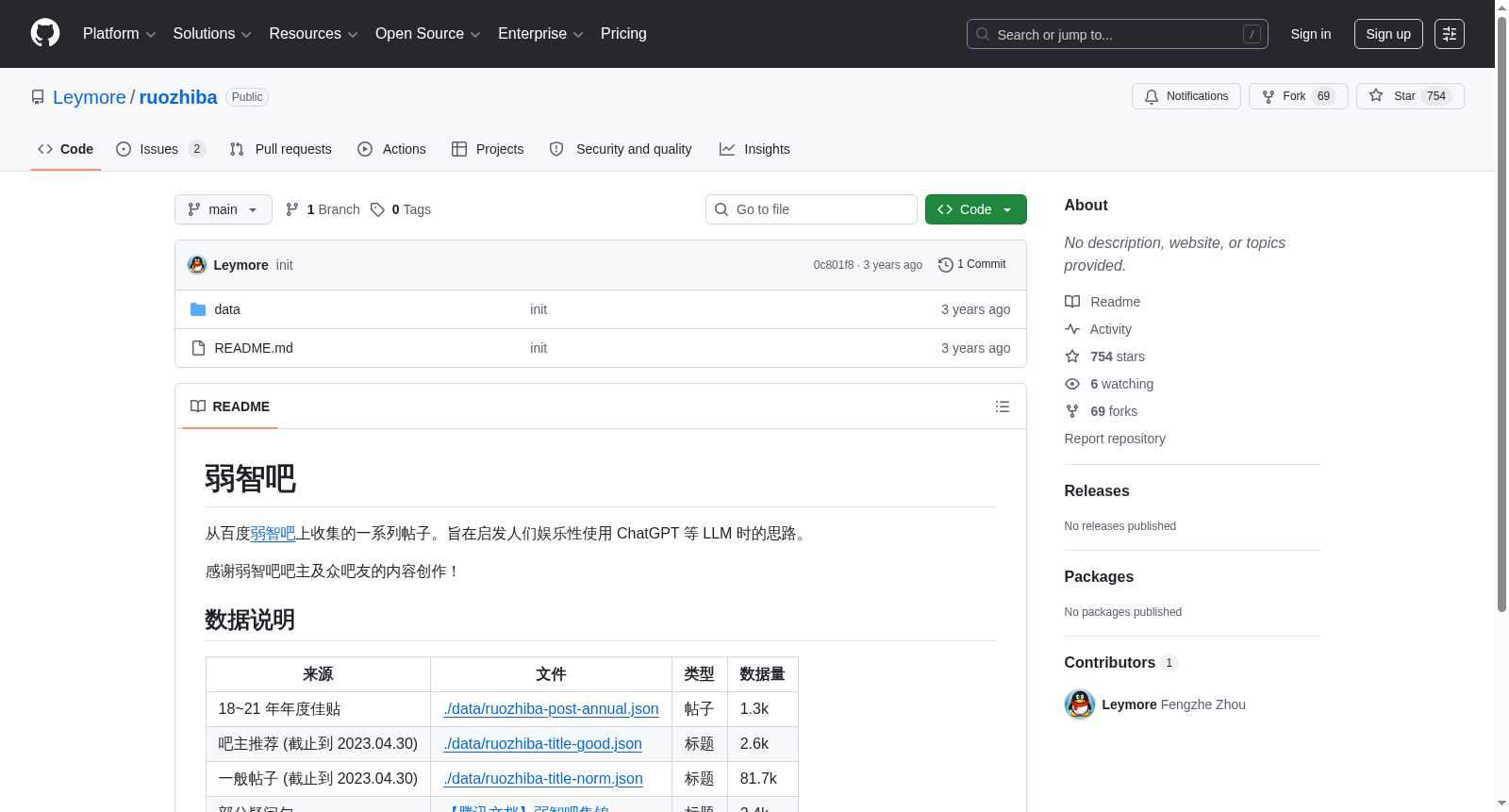Expand the Platform menu
The image size is (1509, 812).
[x=120, y=34]
